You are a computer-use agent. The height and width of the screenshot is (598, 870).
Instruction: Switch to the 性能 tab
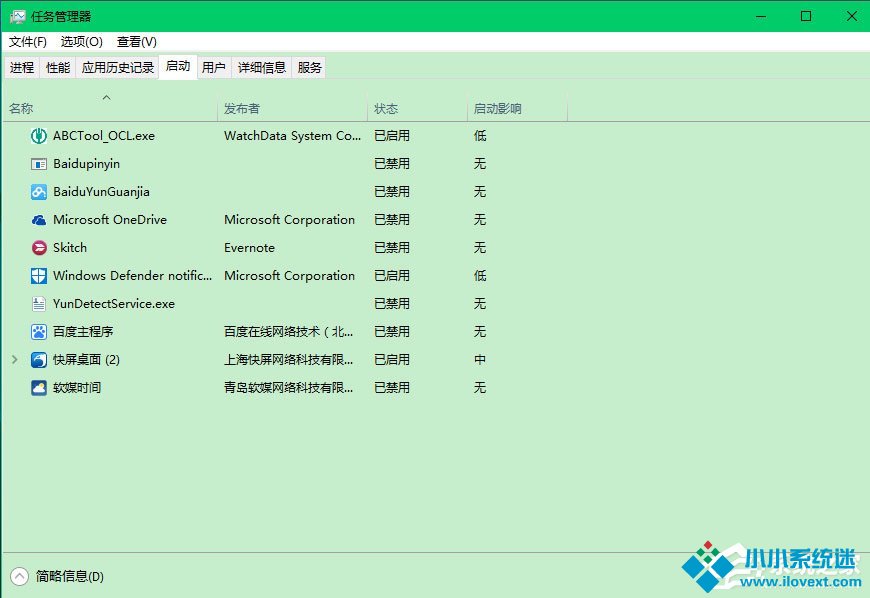pos(58,68)
